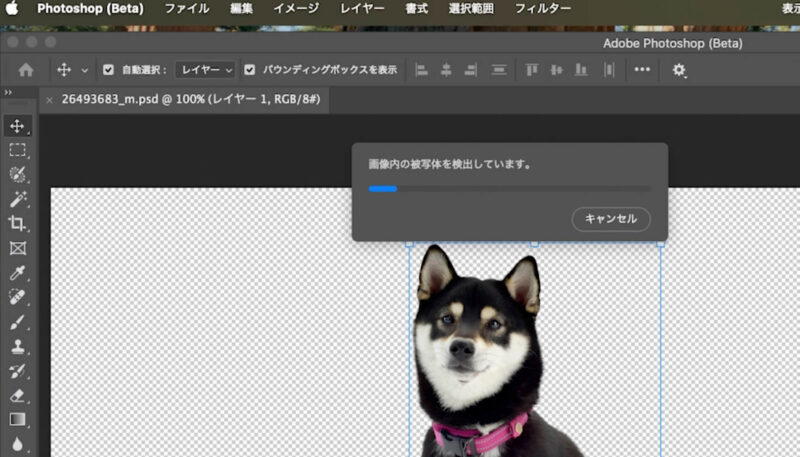Select the Brush tool
Image resolution: width=800 pixels, height=457 pixels.
[x=17, y=322]
